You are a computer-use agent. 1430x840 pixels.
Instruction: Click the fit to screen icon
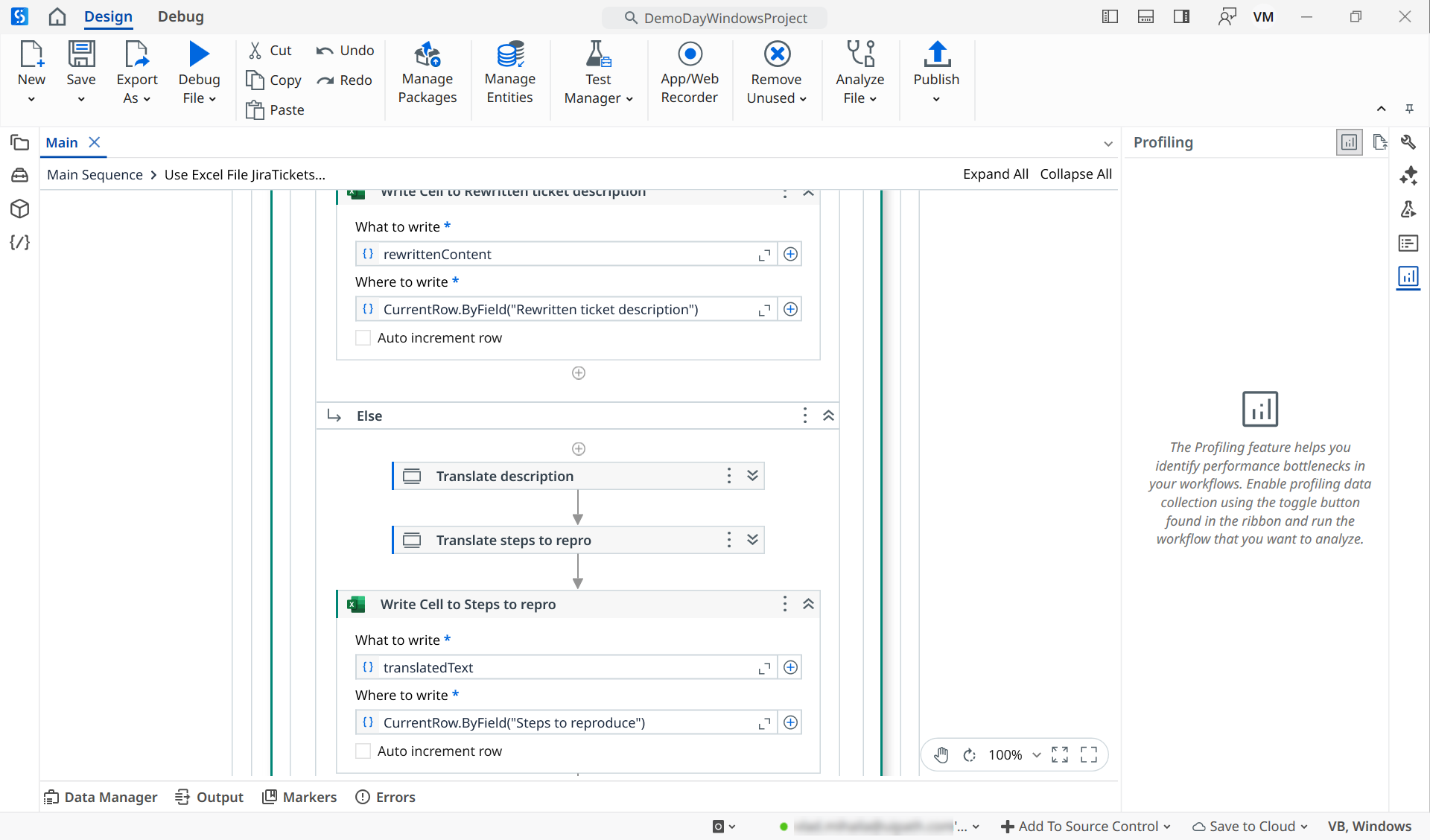coord(1060,755)
